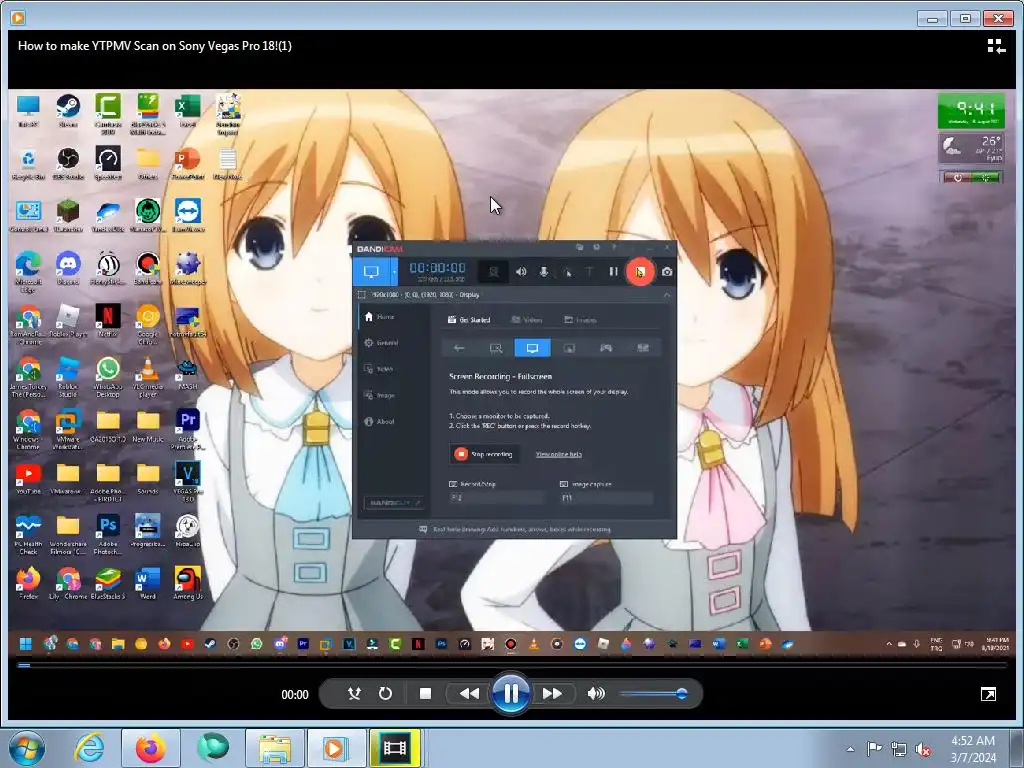Click the Steam desktop icon in the video
Image resolution: width=1024 pixels, height=768 pixels.
(68, 109)
